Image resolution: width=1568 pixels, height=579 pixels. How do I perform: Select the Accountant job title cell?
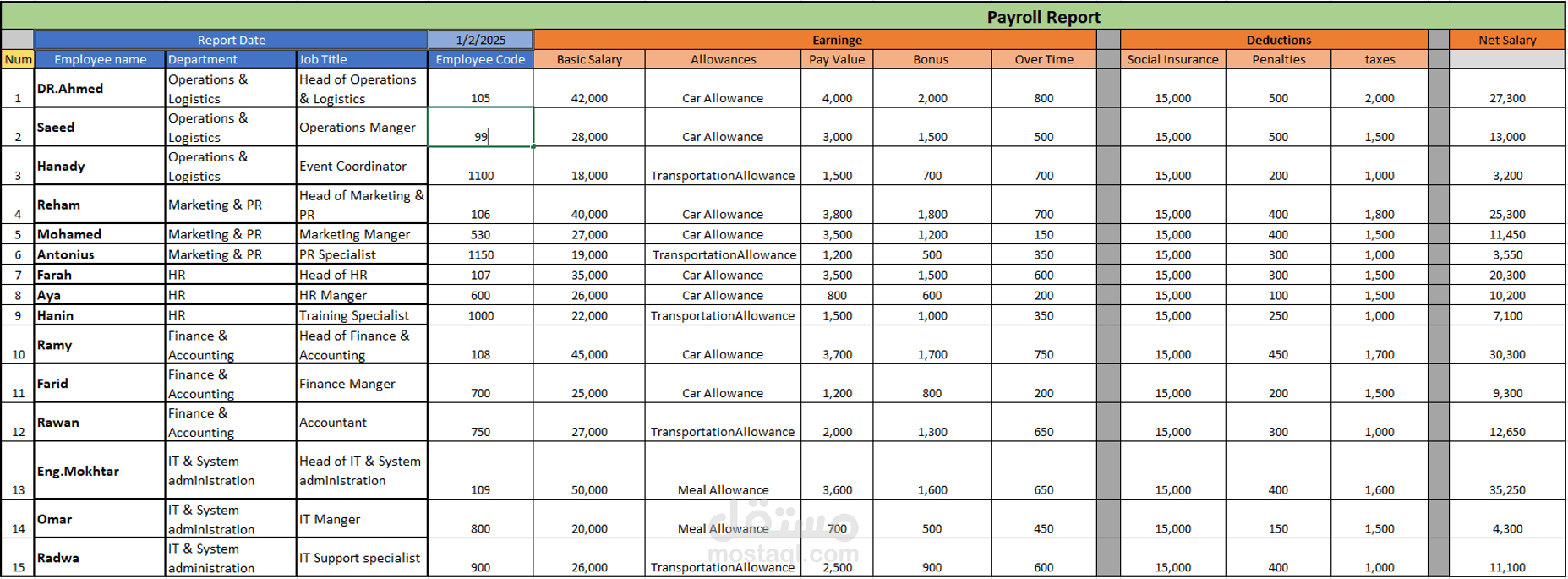(x=362, y=422)
